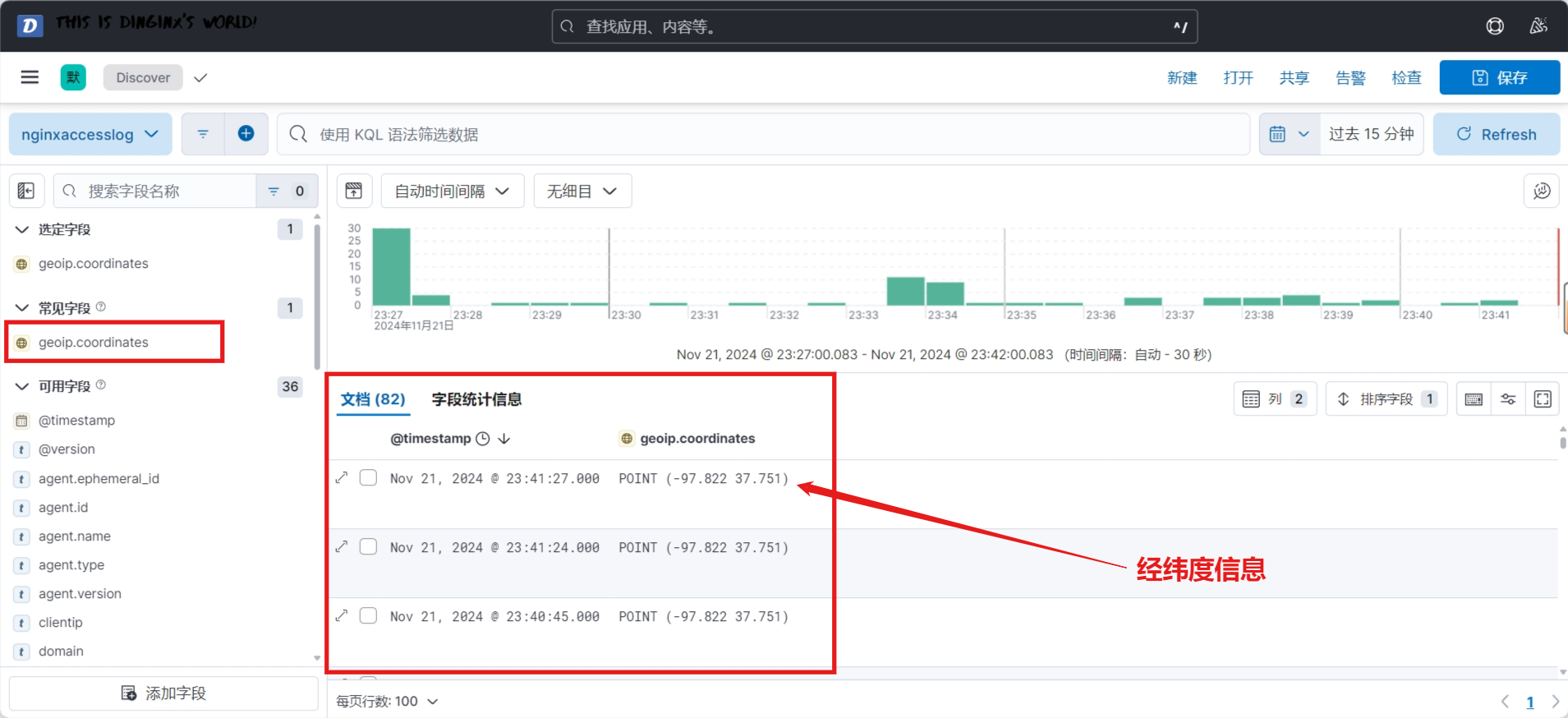
Task: Expand the 23:40:45 document row
Action: pyautogui.click(x=342, y=615)
